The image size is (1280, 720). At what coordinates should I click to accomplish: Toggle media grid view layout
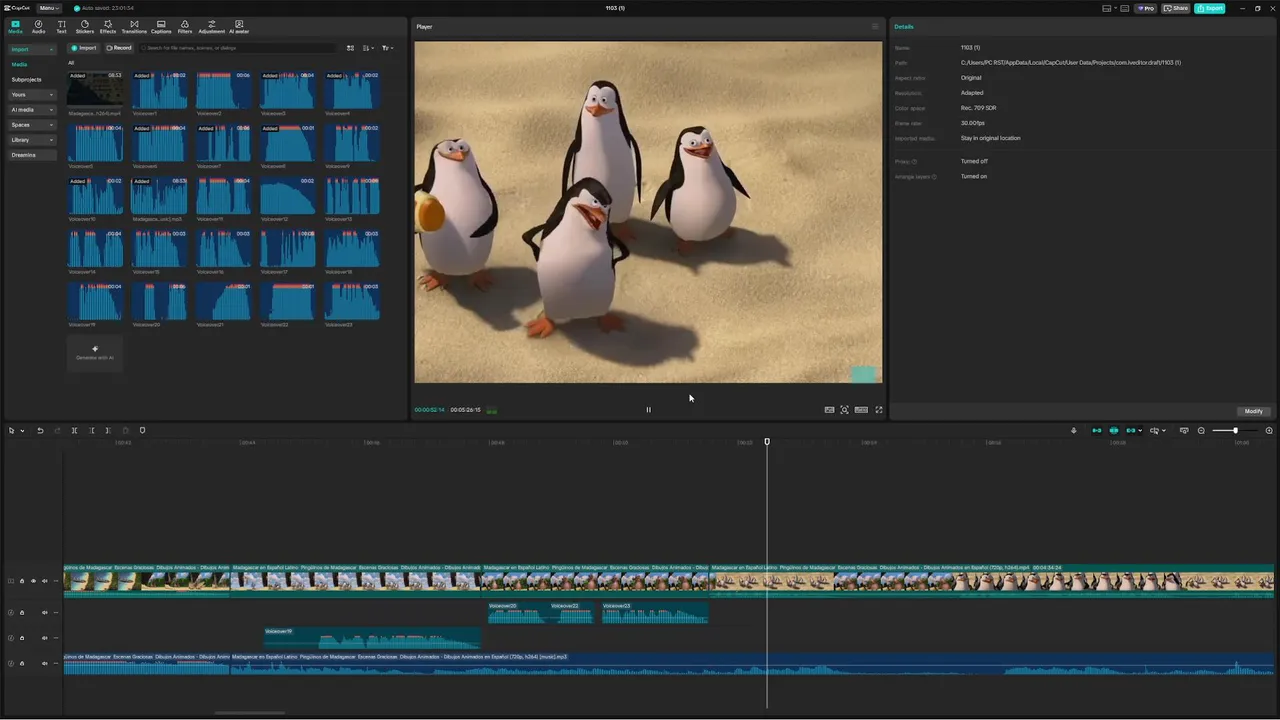[x=350, y=48]
